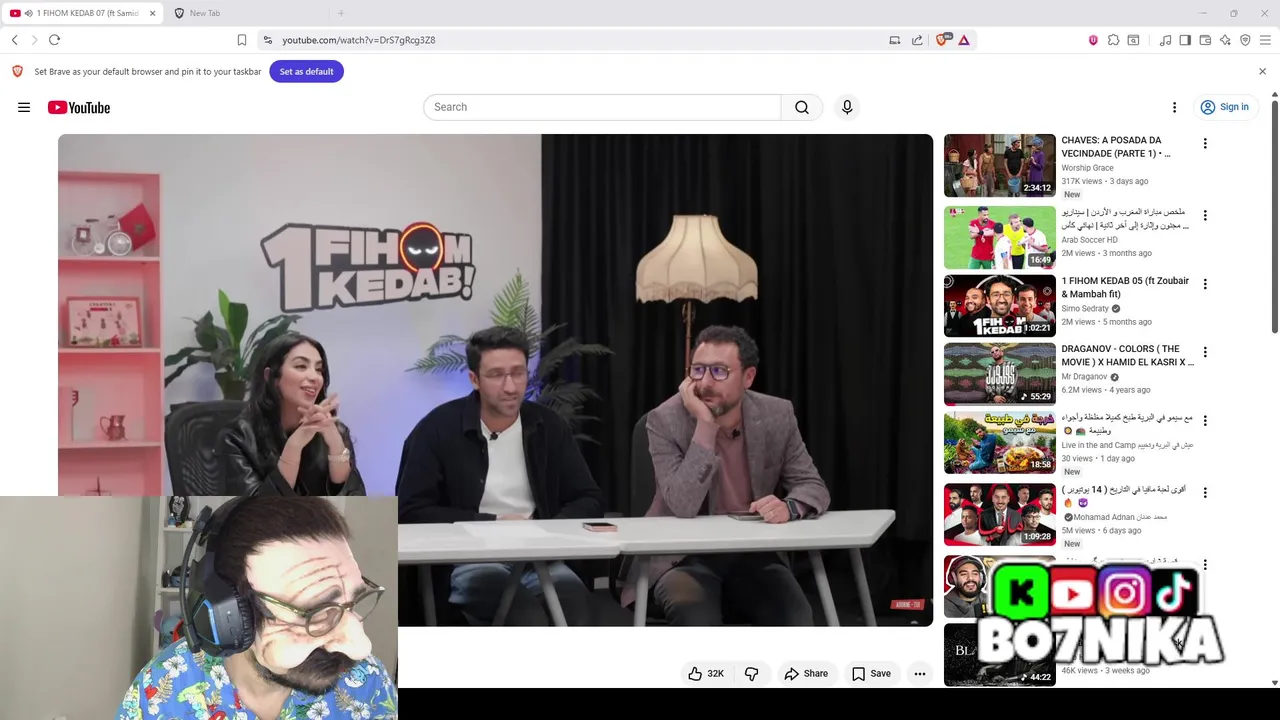The height and width of the screenshot is (720, 1280).
Task: Open the DRAGANOV 55:29 thumbnail
Action: coord(1000,375)
